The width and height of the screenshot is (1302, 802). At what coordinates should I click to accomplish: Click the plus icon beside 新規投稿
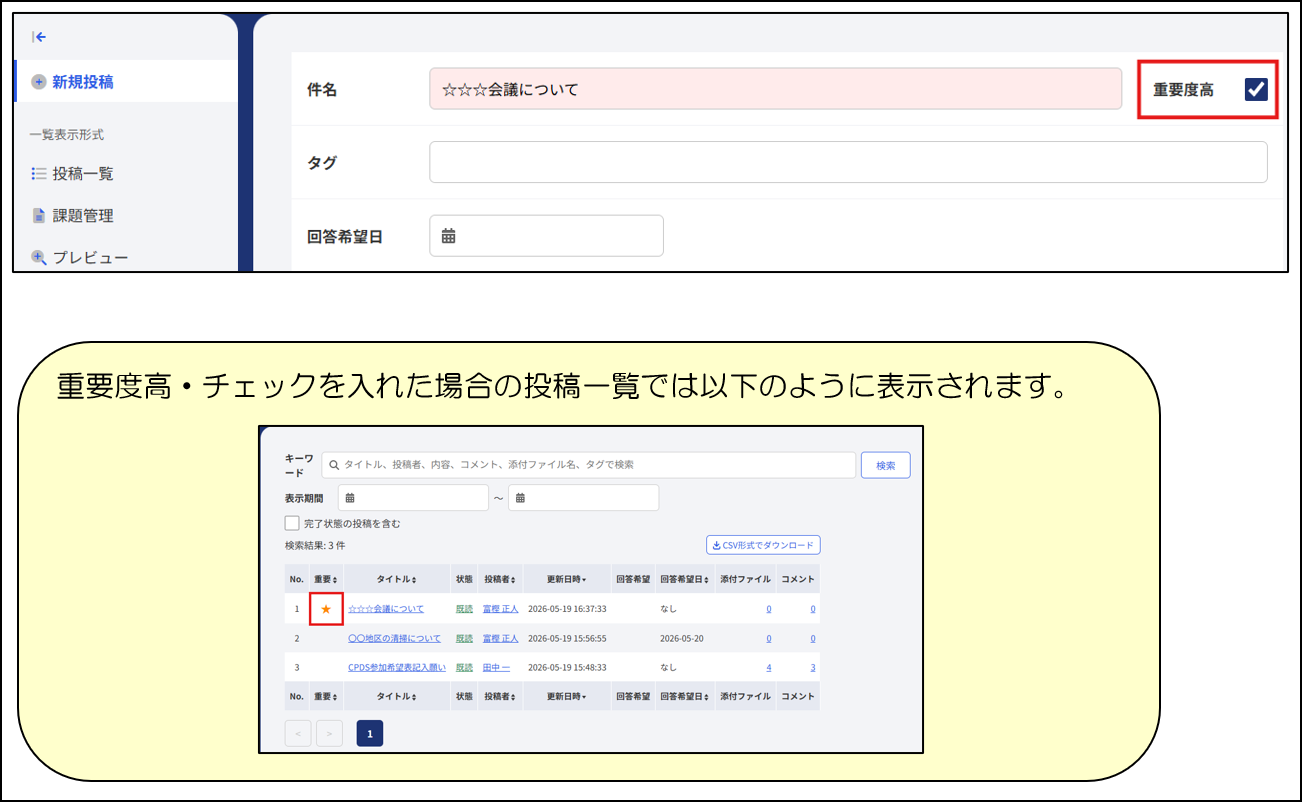click(39, 82)
